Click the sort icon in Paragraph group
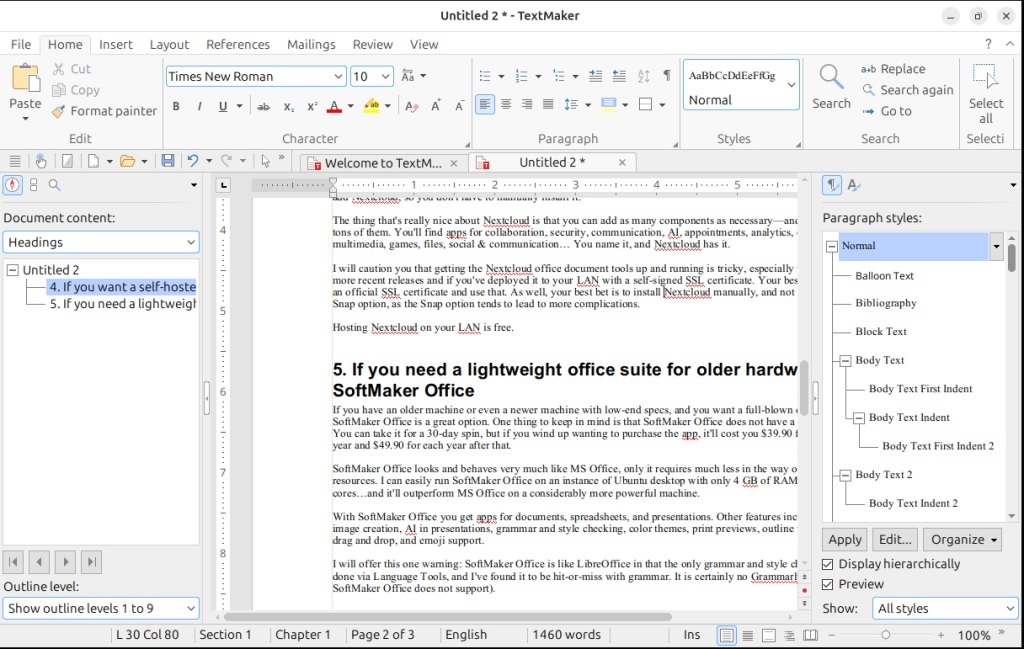1024x649 pixels. click(x=643, y=76)
